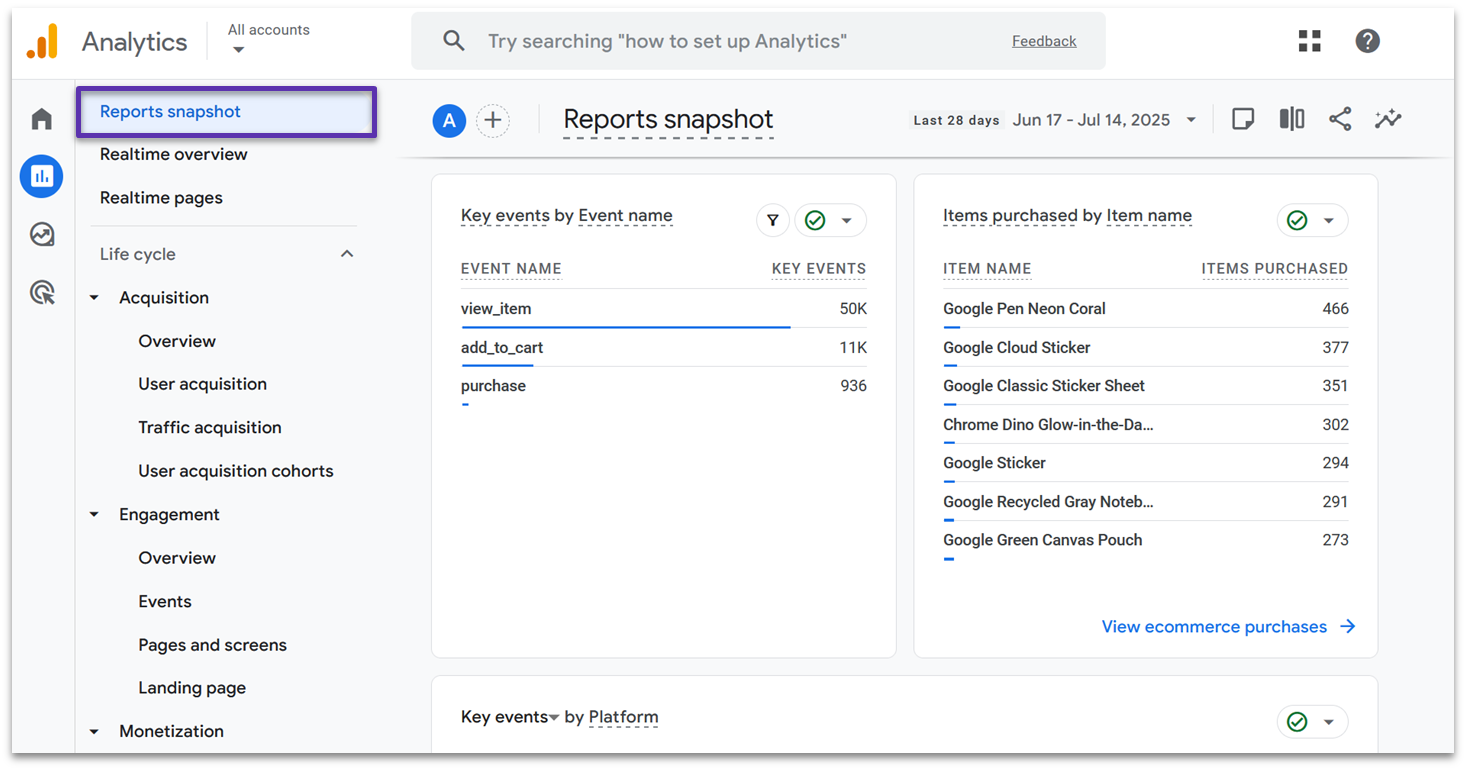The height and width of the screenshot is (770, 1466).
Task: Click the Jun 17 - Jul 14, 2025 date range
Action: (1091, 120)
